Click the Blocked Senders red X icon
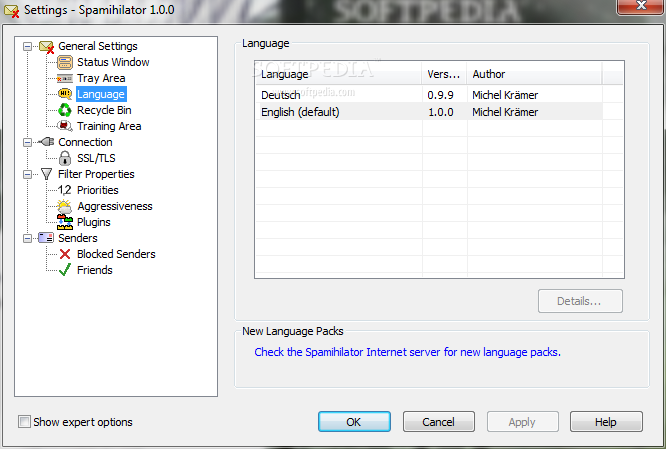 coord(65,254)
